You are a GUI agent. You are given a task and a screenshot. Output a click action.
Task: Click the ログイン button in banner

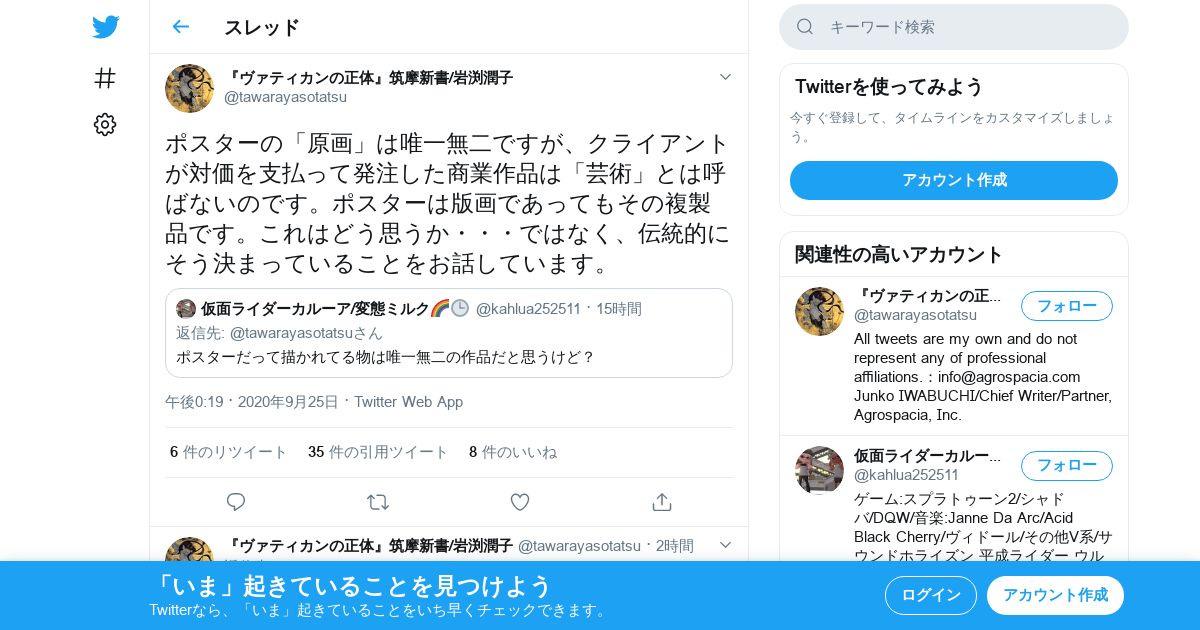[x=931, y=595]
